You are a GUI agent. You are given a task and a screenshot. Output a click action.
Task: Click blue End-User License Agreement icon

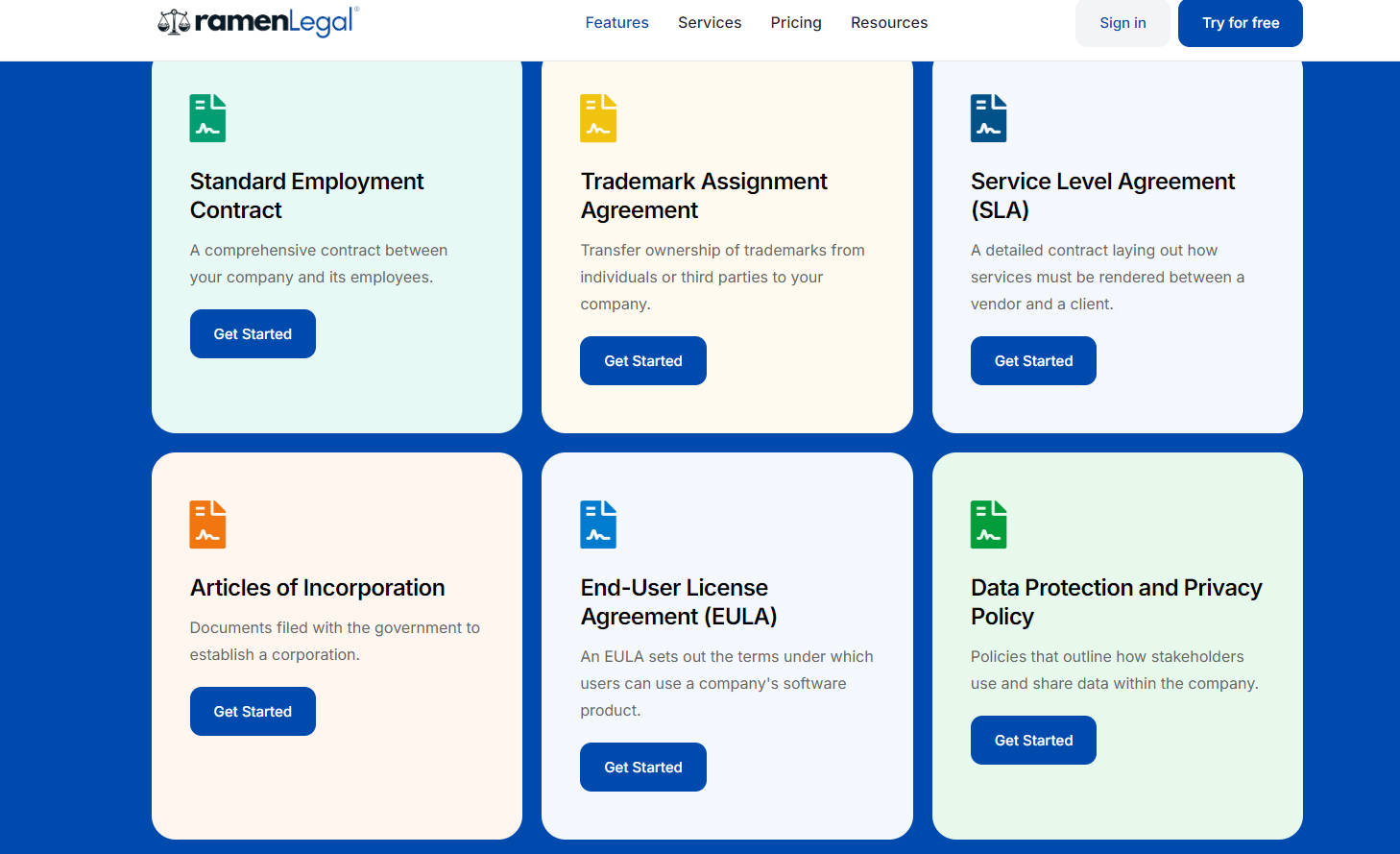pyautogui.click(x=598, y=525)
